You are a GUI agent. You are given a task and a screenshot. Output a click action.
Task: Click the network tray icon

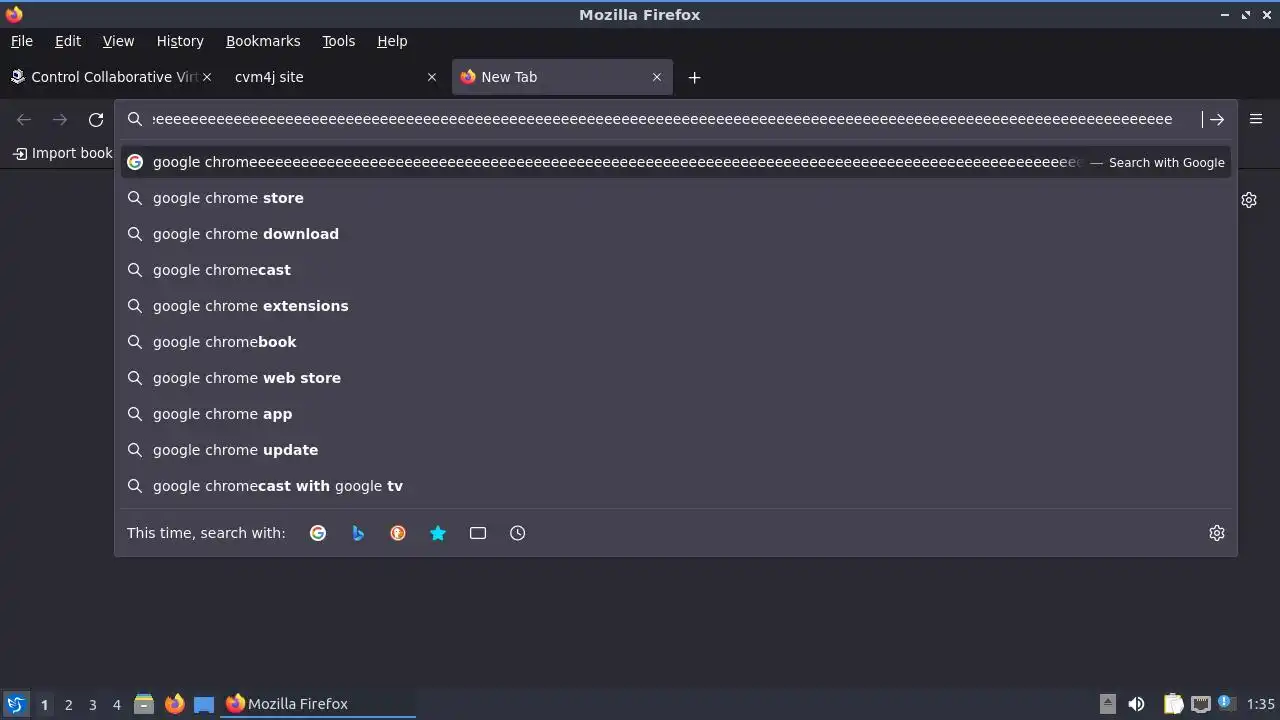pos(1201,704)
